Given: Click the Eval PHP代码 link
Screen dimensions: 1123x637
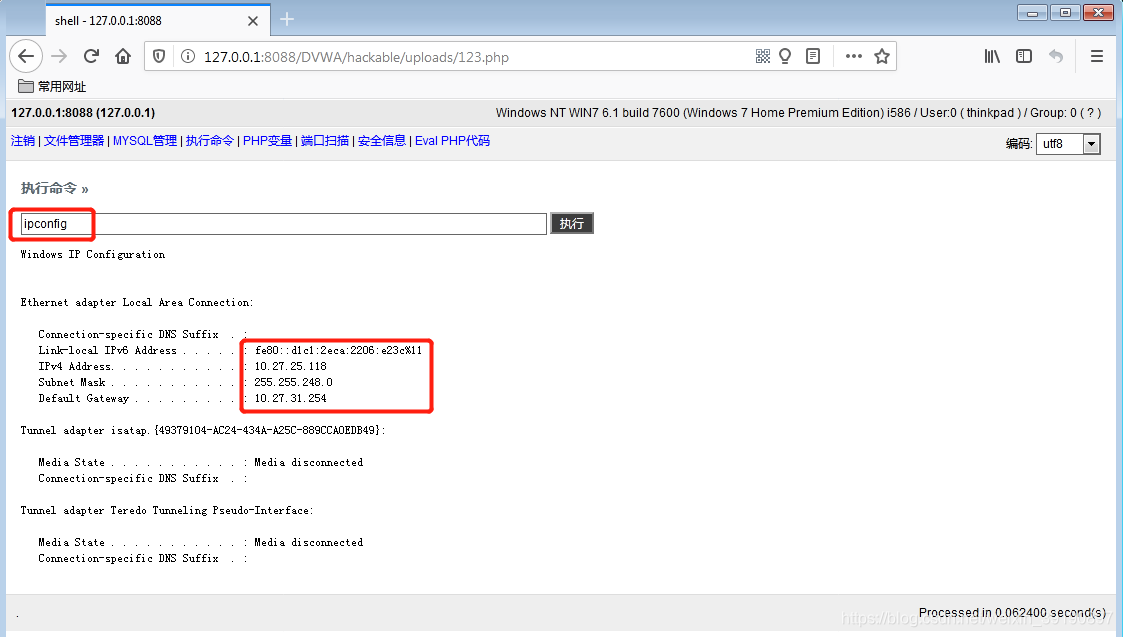Looking at the screenshot, I should click(452, 141).
